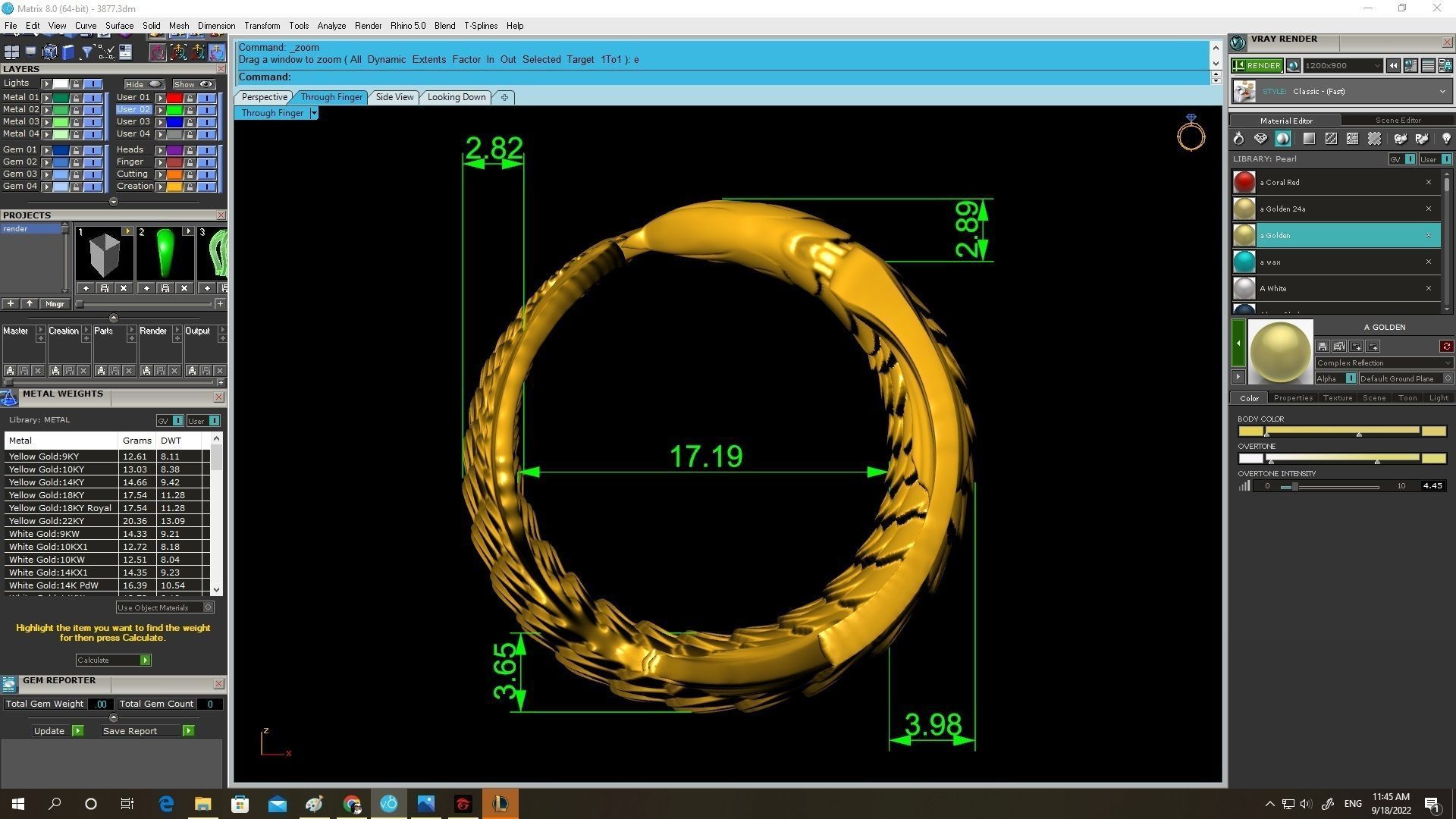Viewport: 1456px width, 819px height.
Task: Open the T-Splines menu
Action: [480, 26]
